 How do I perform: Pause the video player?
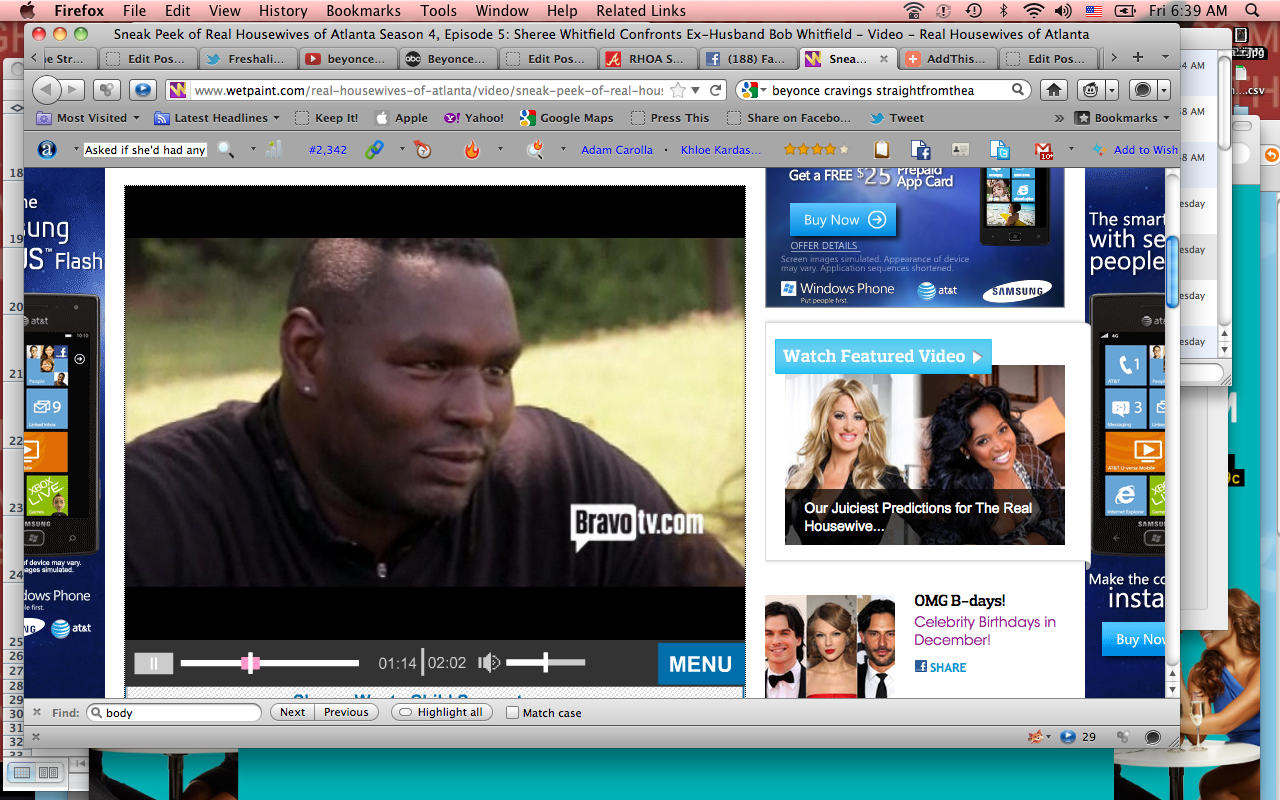click(x=153, y=663)
